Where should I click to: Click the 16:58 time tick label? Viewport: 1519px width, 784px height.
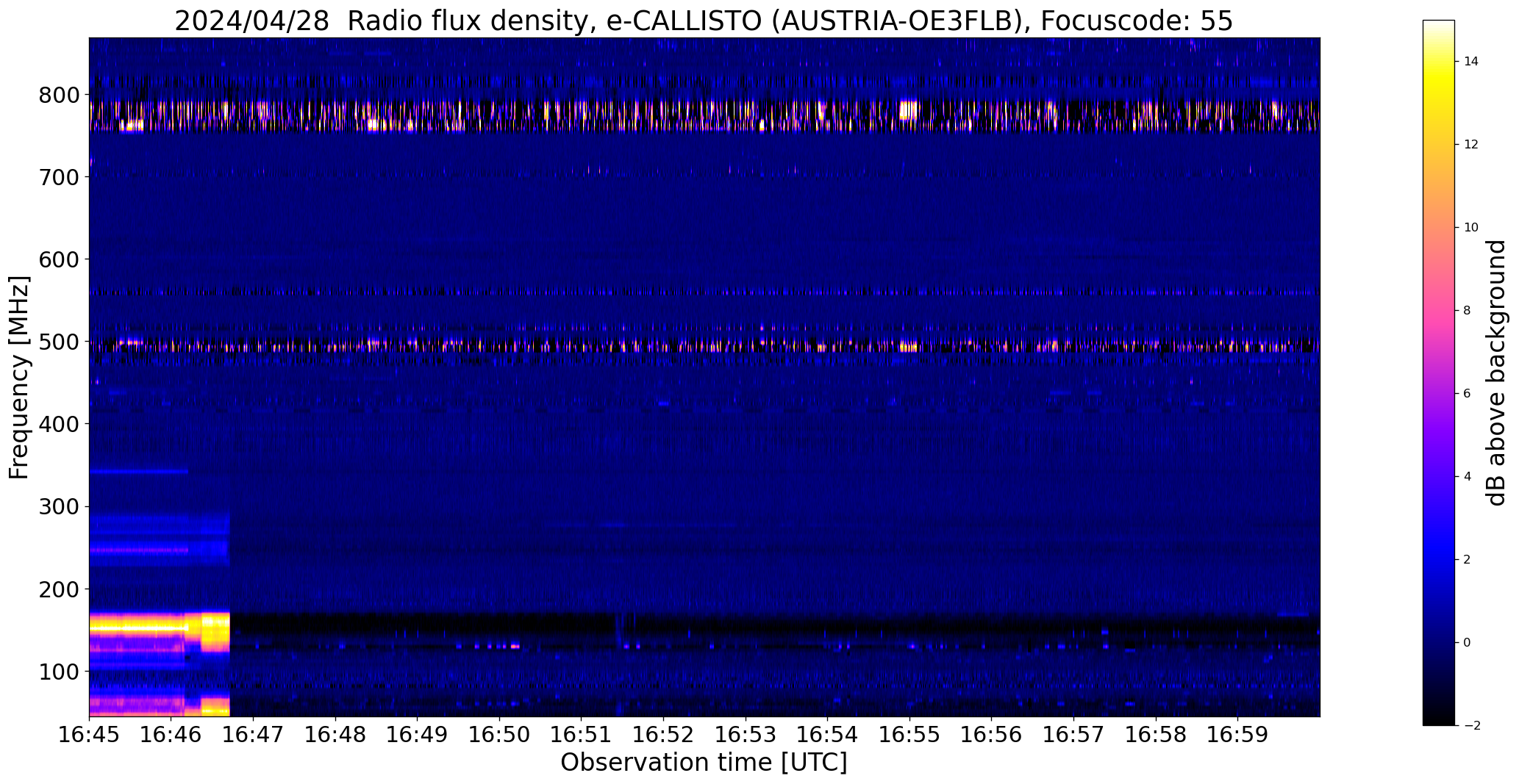[1157, 735]
